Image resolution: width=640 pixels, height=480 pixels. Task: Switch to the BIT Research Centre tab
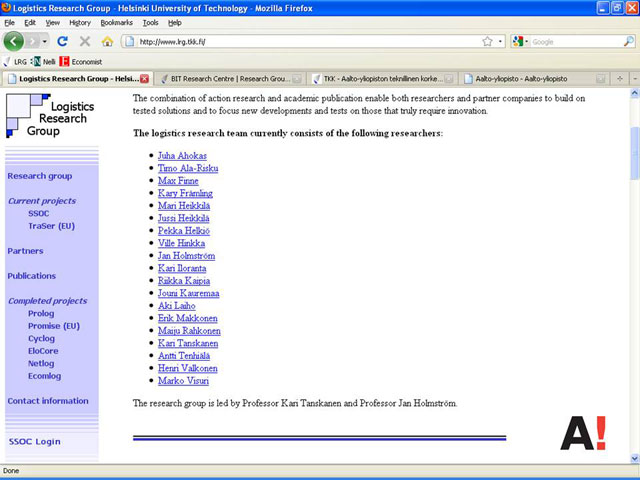coord(229,78)
